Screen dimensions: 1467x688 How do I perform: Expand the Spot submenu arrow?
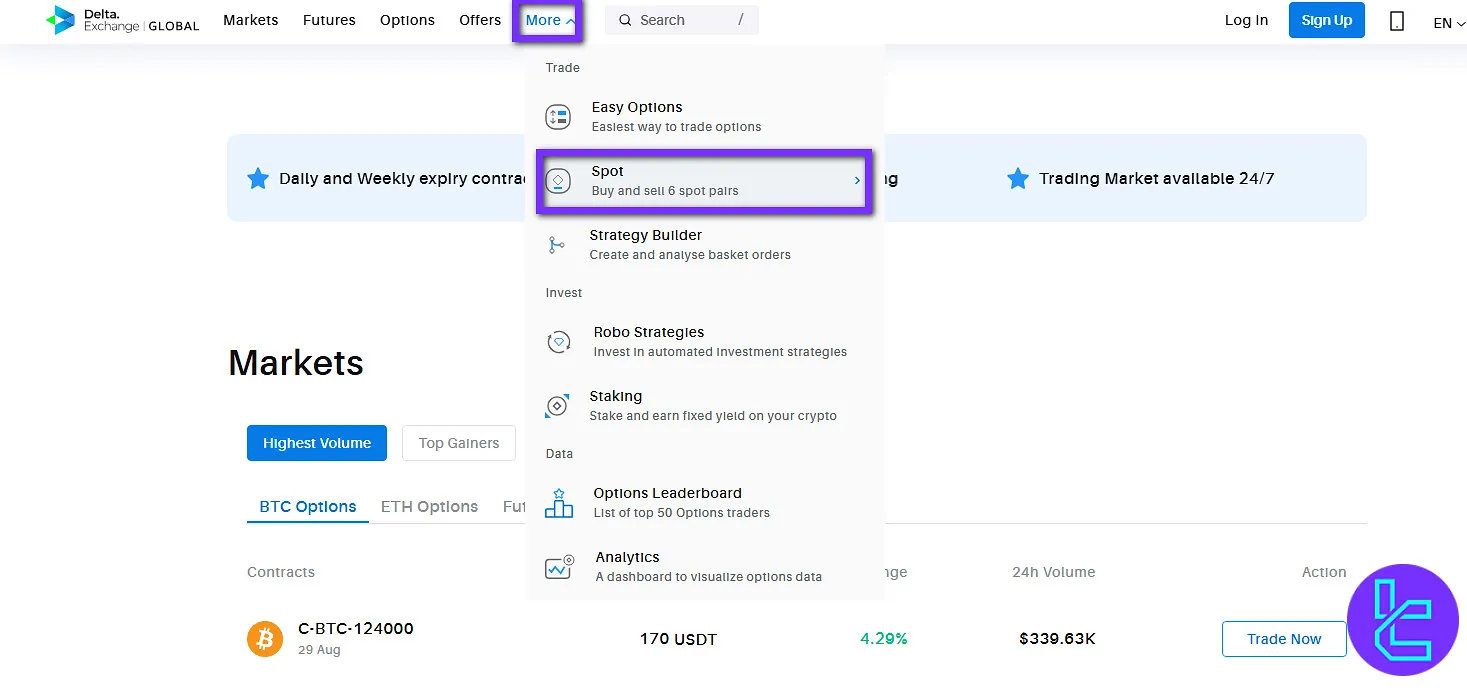click(857, 180)
